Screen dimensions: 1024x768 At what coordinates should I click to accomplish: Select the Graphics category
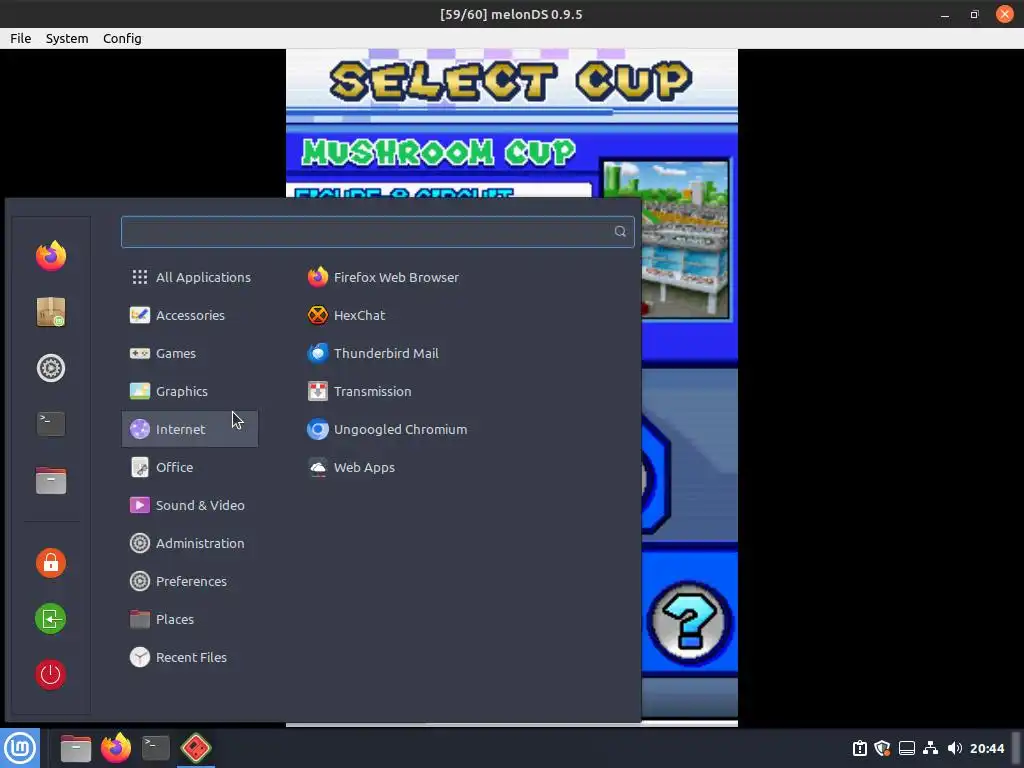(x=190, y=391)
